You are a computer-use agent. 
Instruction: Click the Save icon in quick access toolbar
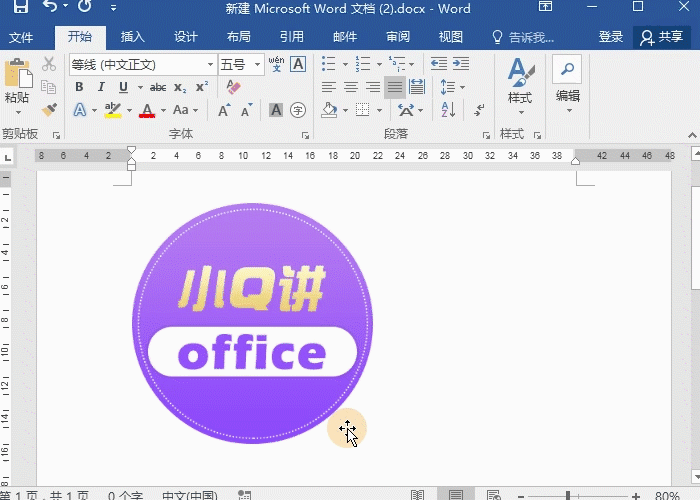pyautogui.click(x=21, y=6)
